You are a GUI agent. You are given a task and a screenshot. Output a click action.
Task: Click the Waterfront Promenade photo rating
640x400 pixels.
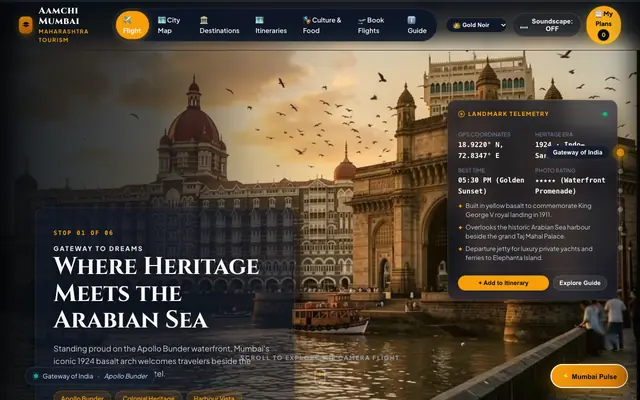tap(570, 185)
